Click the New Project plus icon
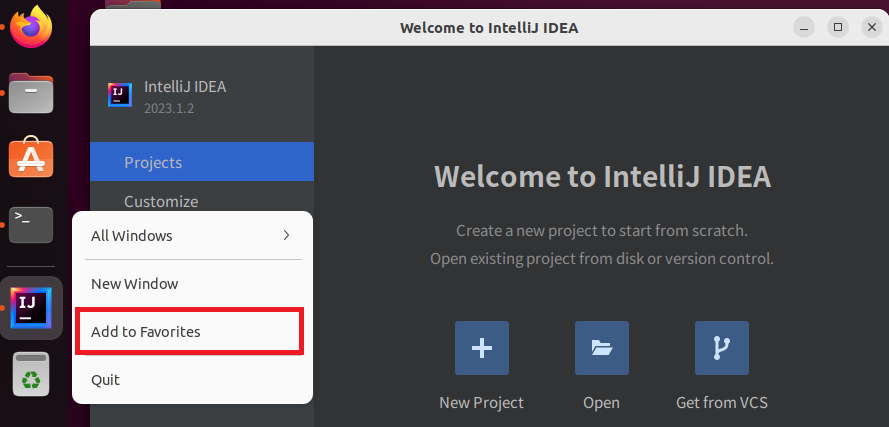889x427 pixels. [x=481, y=348]
